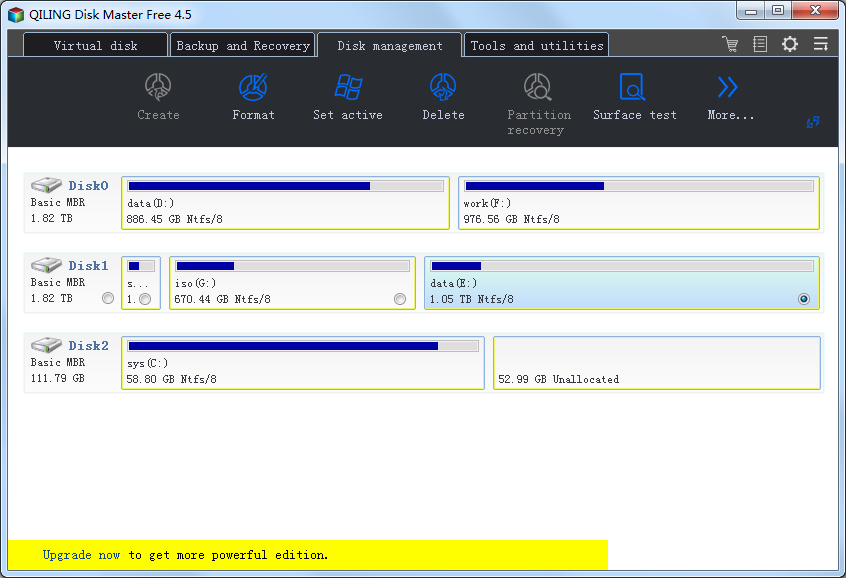Choose the Set active tool
The image size is (846, 578).
348,87
